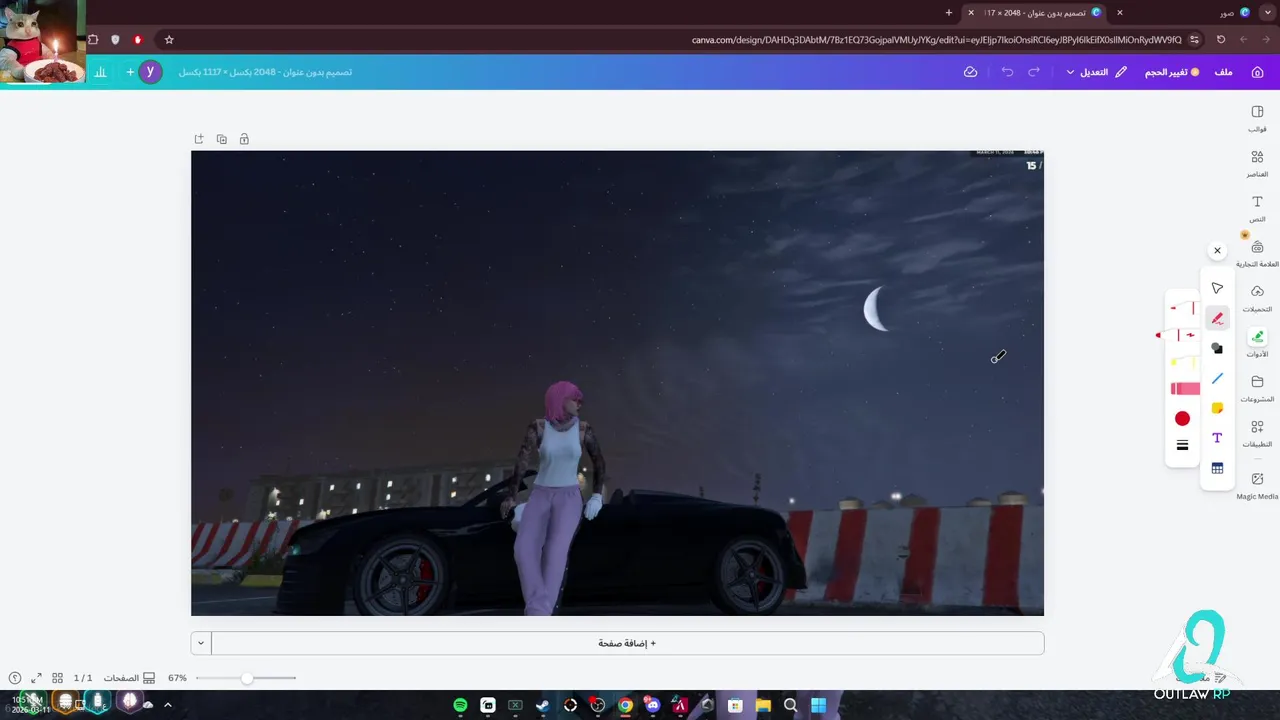Select the pointer tool in the draw toolbar
This screenshot has height=720, width=1280.
(1217, 288)
